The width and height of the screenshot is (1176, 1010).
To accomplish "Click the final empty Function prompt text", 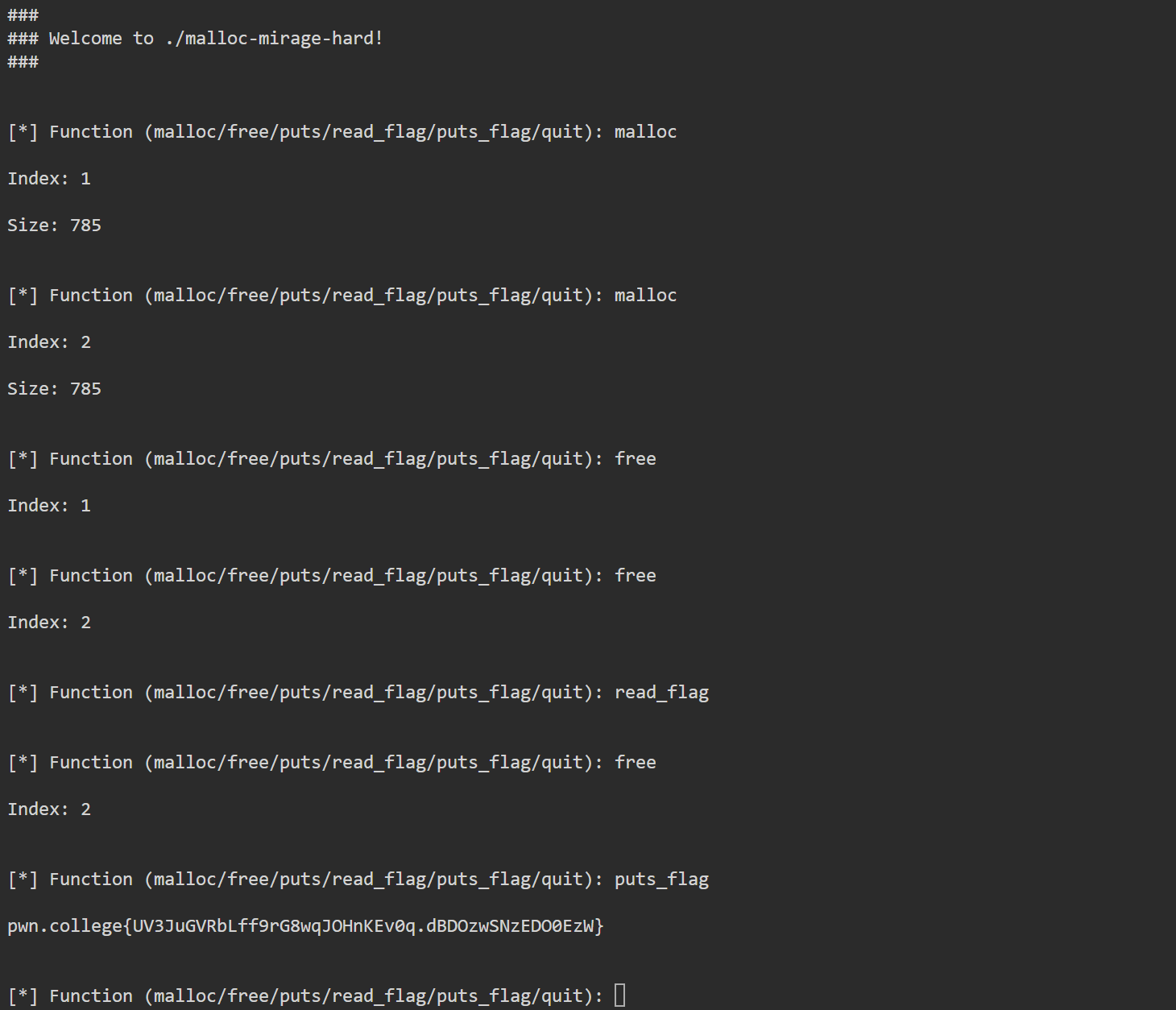I will point(305,996).
